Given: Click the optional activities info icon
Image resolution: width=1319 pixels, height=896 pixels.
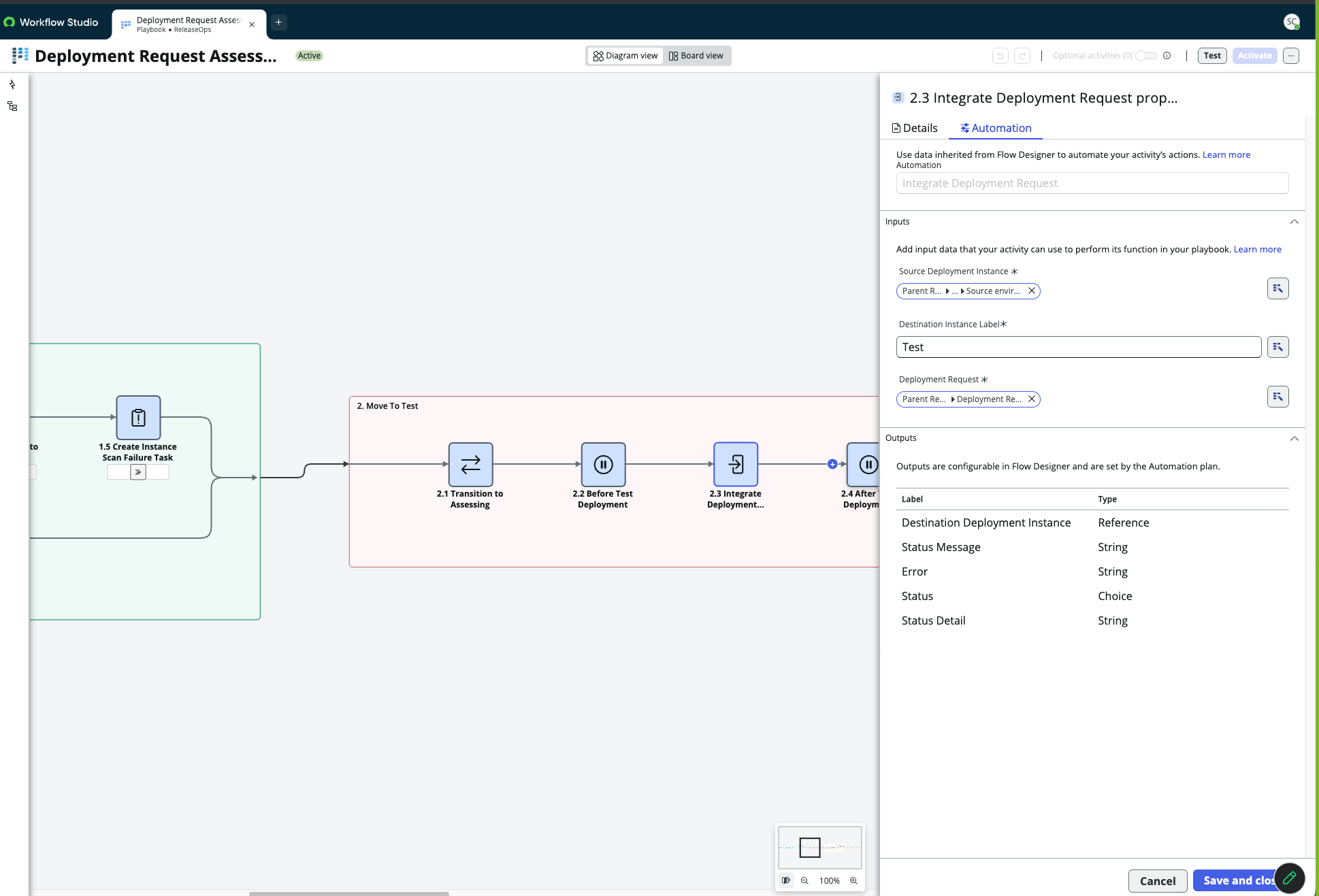Looking at the screenshot, I should coord(1167,56).
